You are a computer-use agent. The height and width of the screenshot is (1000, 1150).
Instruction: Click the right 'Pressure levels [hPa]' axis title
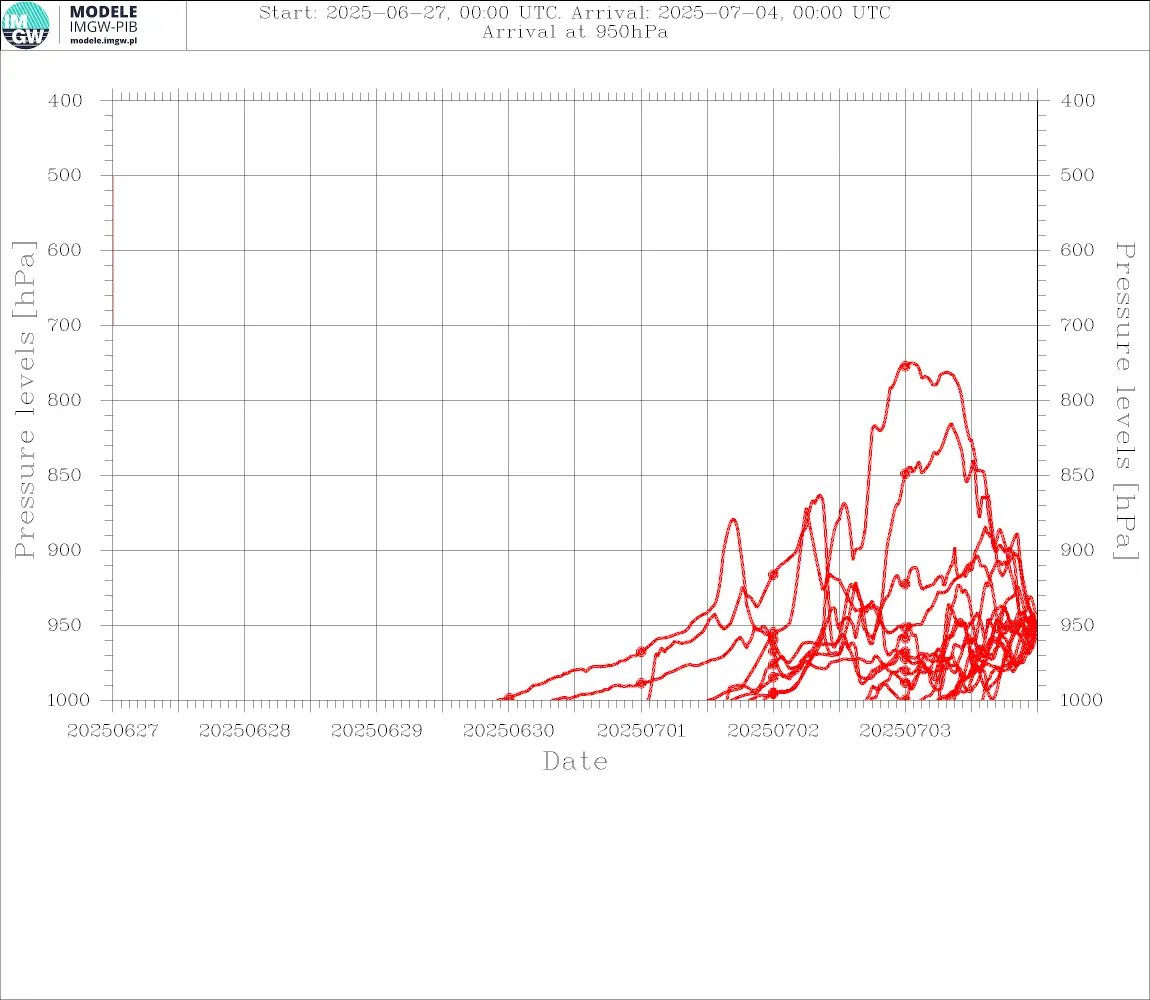coord(1126,401)
